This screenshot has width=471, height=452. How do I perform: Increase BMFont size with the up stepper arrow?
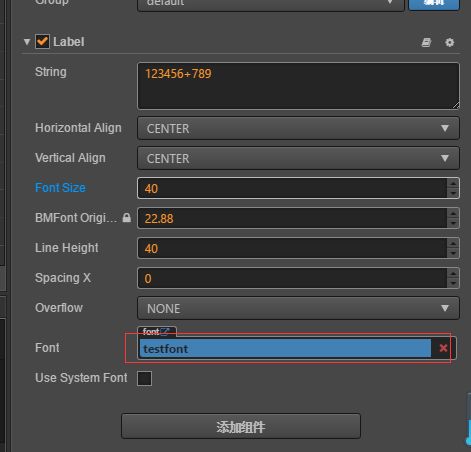pos(453,214)
